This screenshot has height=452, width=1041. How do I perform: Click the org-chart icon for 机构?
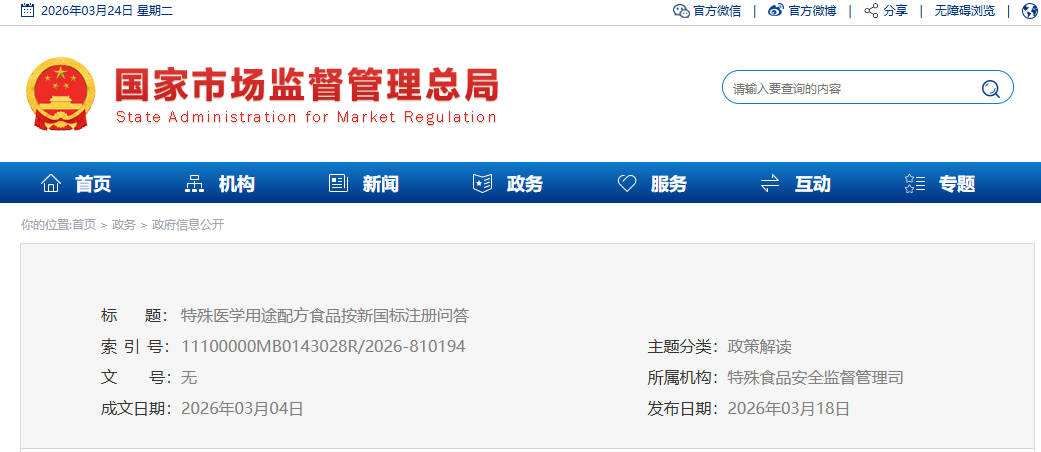(195, 183)
